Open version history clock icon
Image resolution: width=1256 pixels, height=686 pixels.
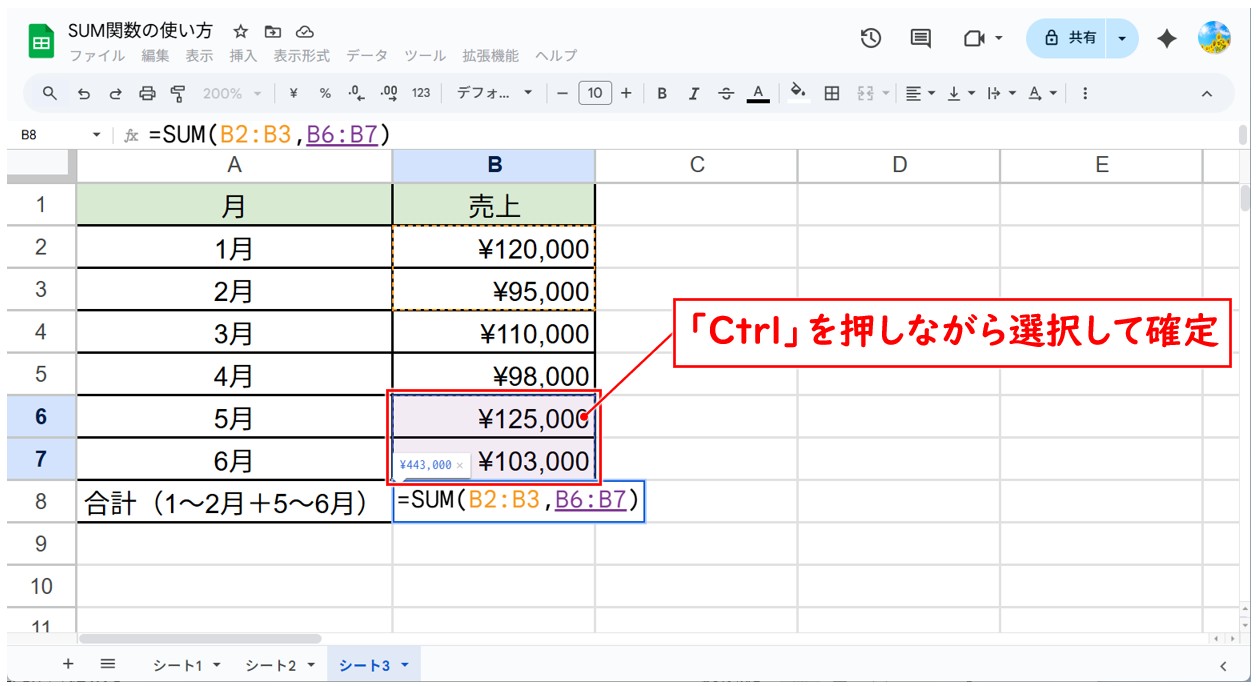point(871,38)
